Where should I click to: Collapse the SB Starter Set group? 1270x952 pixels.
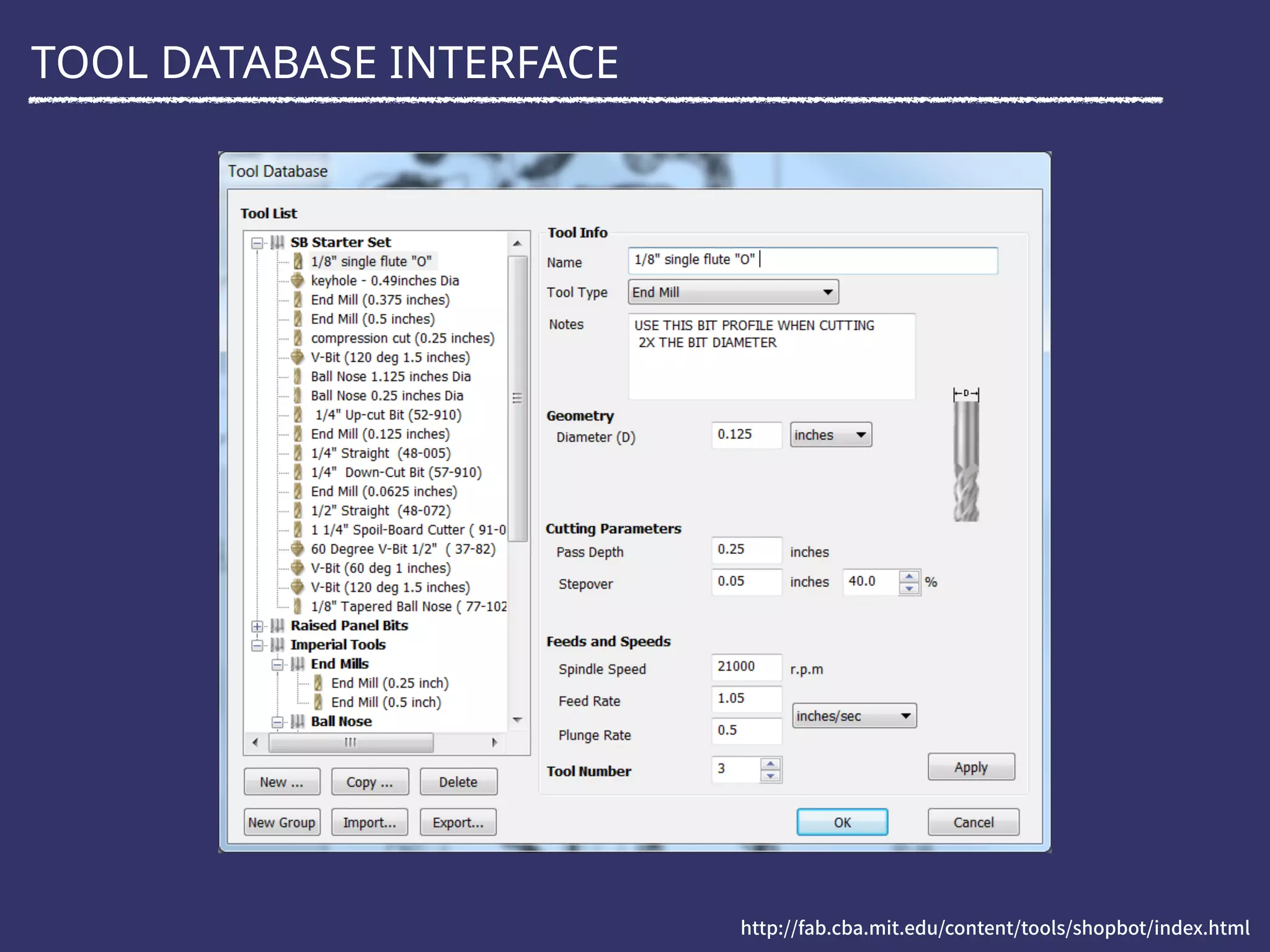click(x=257, y=243)
